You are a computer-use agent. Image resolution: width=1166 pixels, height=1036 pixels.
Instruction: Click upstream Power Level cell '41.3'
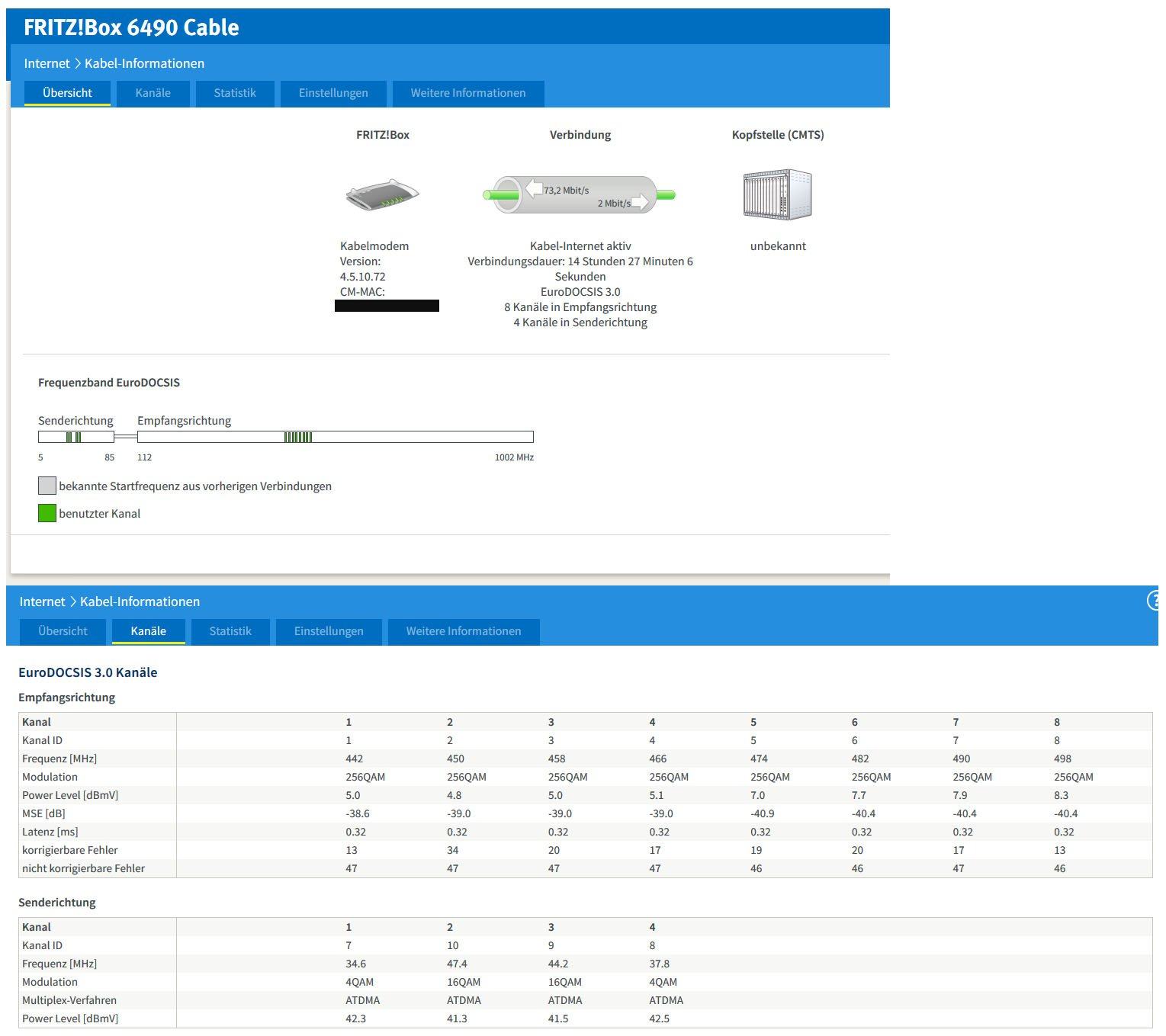click(x=458, y=1018)
